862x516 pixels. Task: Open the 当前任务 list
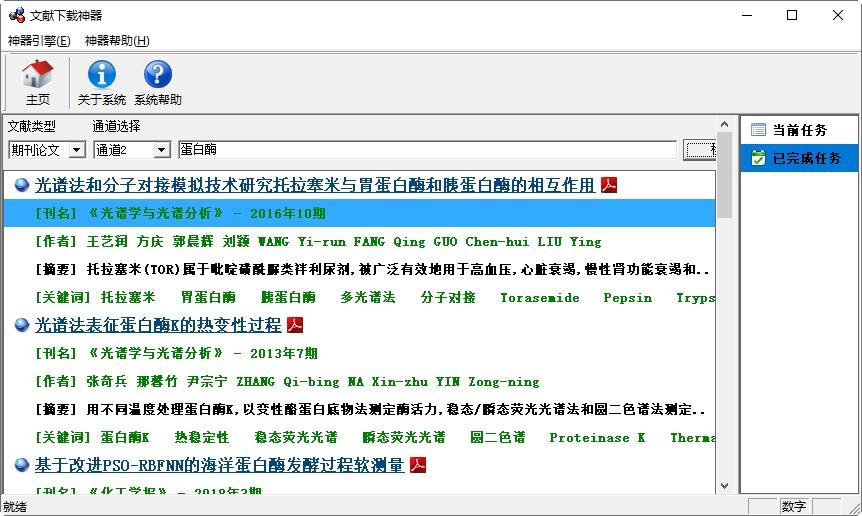799,130
